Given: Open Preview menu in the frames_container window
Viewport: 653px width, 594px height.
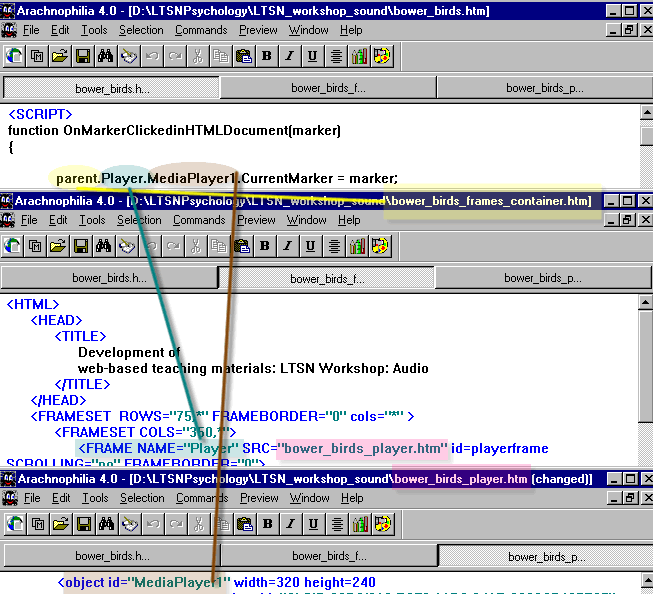Looking at the screenshot, I should 257,220.
